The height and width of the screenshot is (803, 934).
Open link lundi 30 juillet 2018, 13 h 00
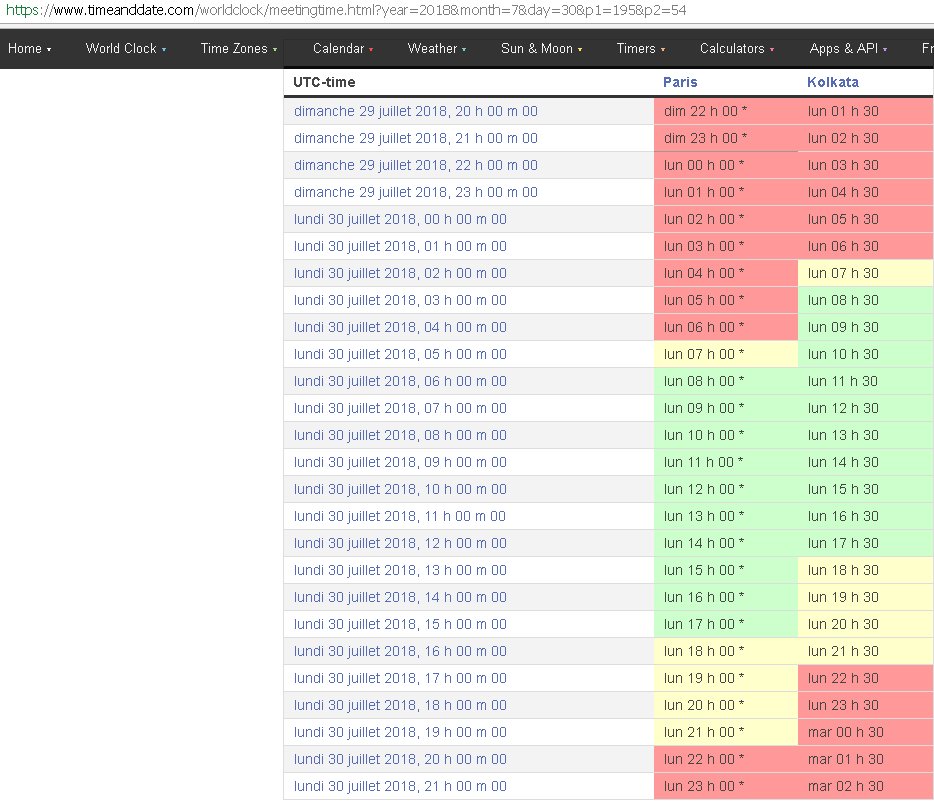pyautogui.click(x=400, y=570)
